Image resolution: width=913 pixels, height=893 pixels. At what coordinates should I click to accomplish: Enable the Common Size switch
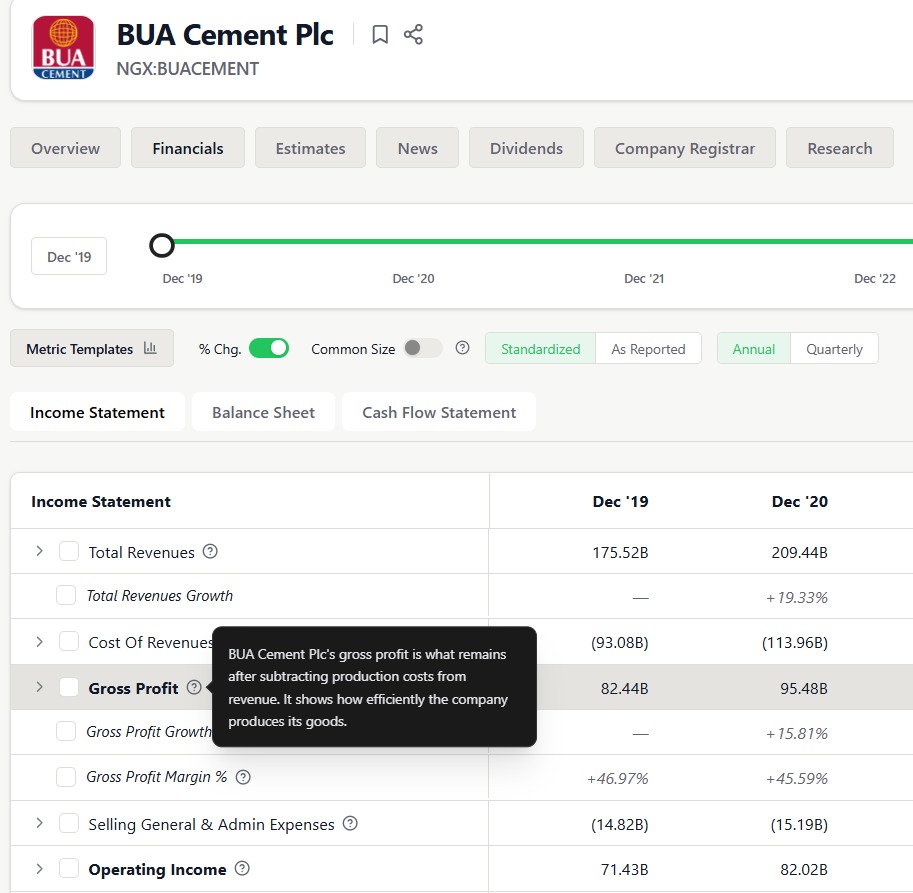423,348
